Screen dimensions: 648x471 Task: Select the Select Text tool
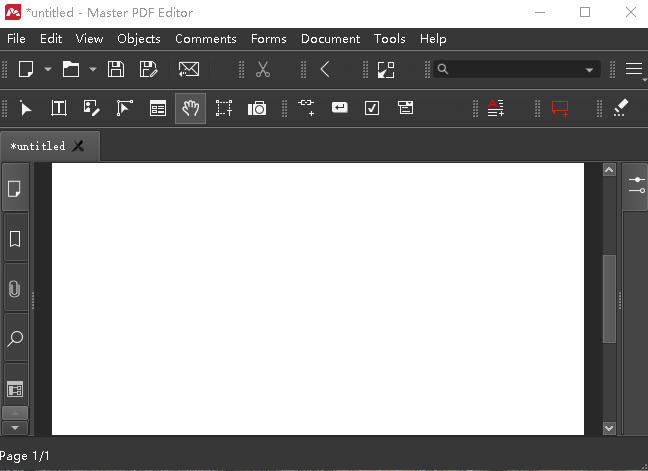(224, 108)
